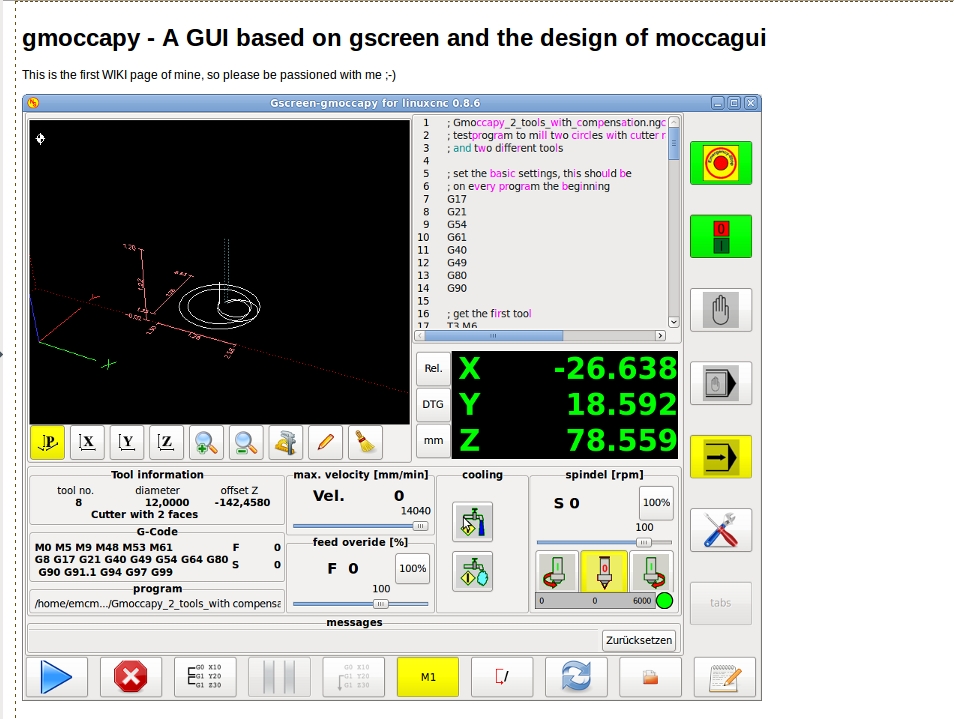Toggle the machine power on/off button
The image size is (954, 719).
click(x=720, y=237)
